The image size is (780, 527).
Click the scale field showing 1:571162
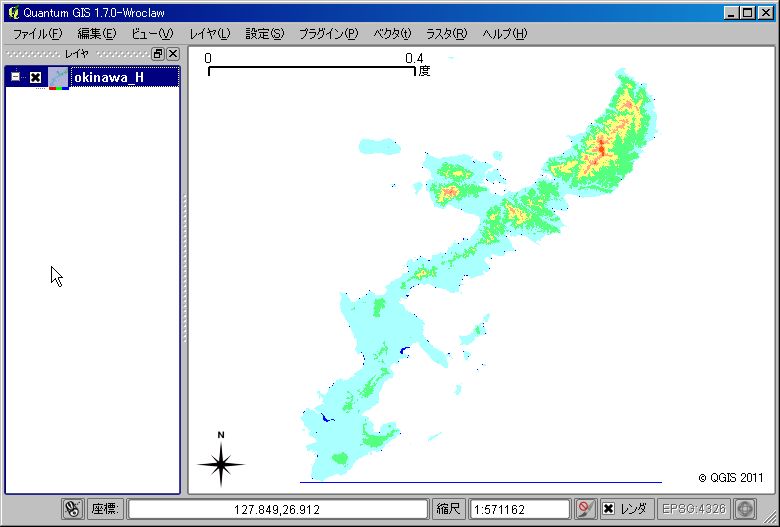(x=519, y=509)
